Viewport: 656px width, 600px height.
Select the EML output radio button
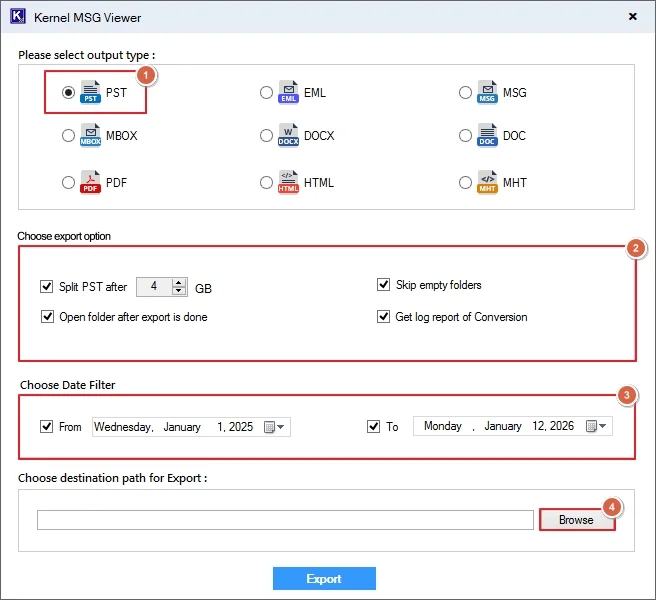tap(266, 92)
